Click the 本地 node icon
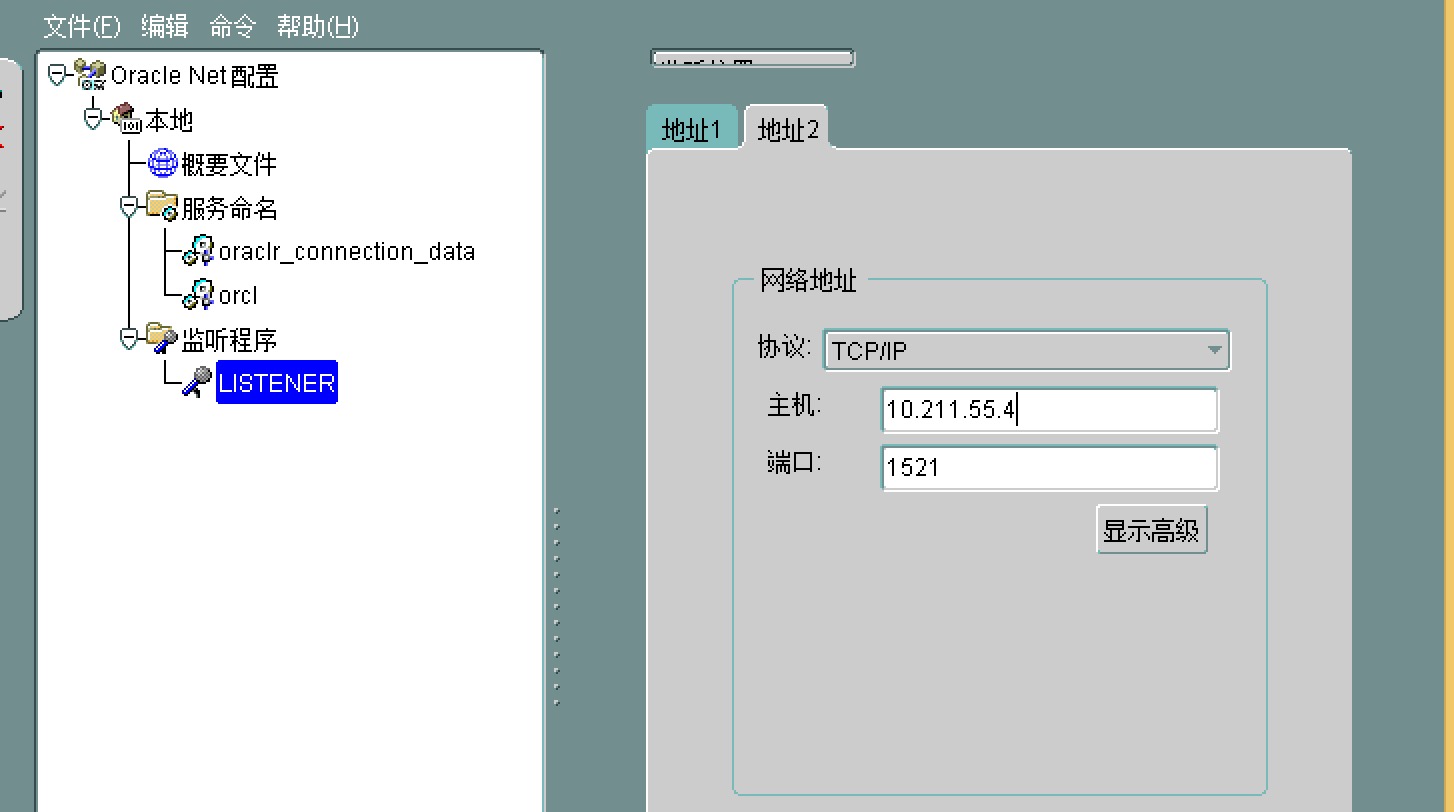 tap(127, 119)
